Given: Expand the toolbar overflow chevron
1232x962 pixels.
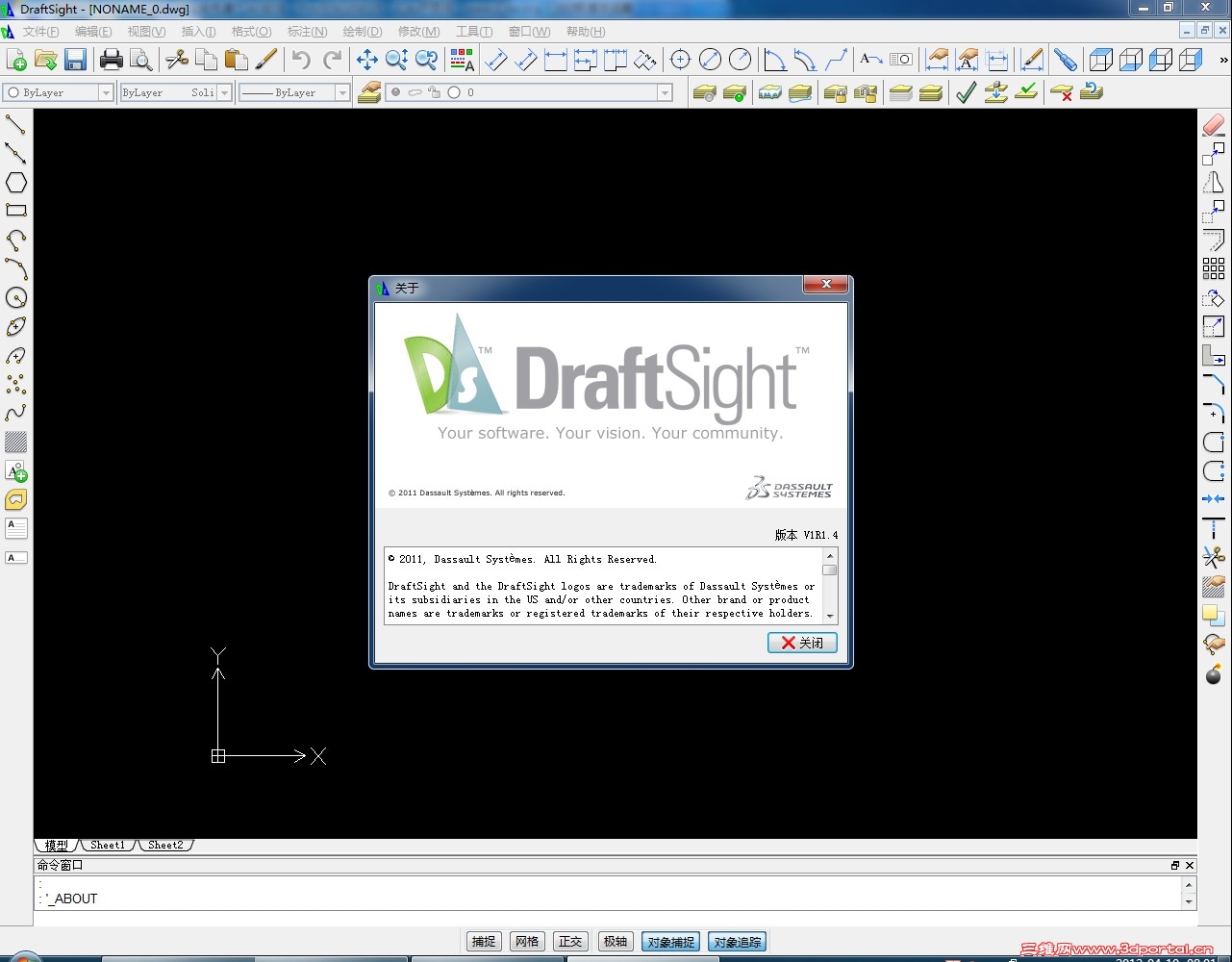Looking at the screenshot, I should pos(1223,60).
